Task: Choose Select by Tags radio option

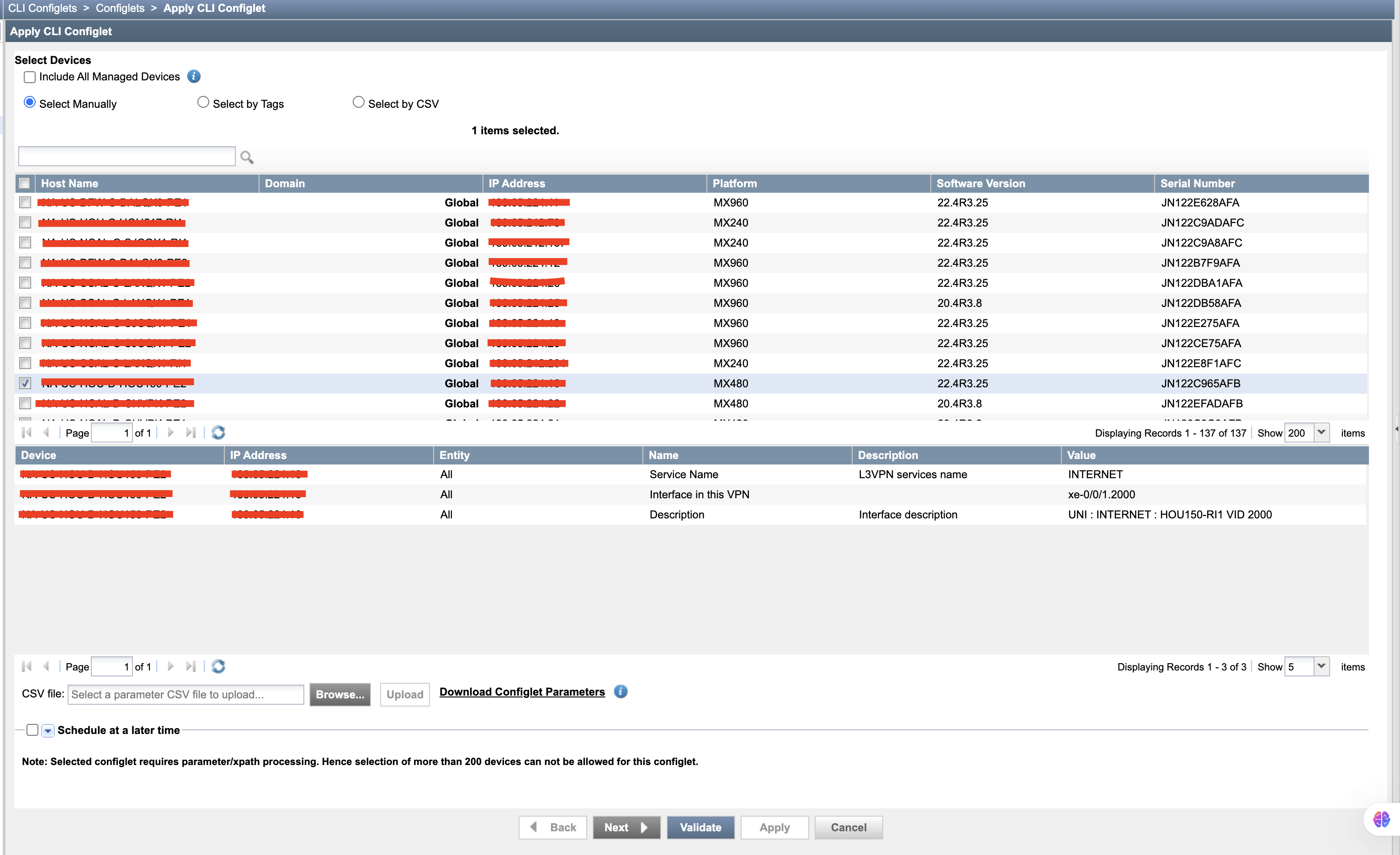Action: 203,102
